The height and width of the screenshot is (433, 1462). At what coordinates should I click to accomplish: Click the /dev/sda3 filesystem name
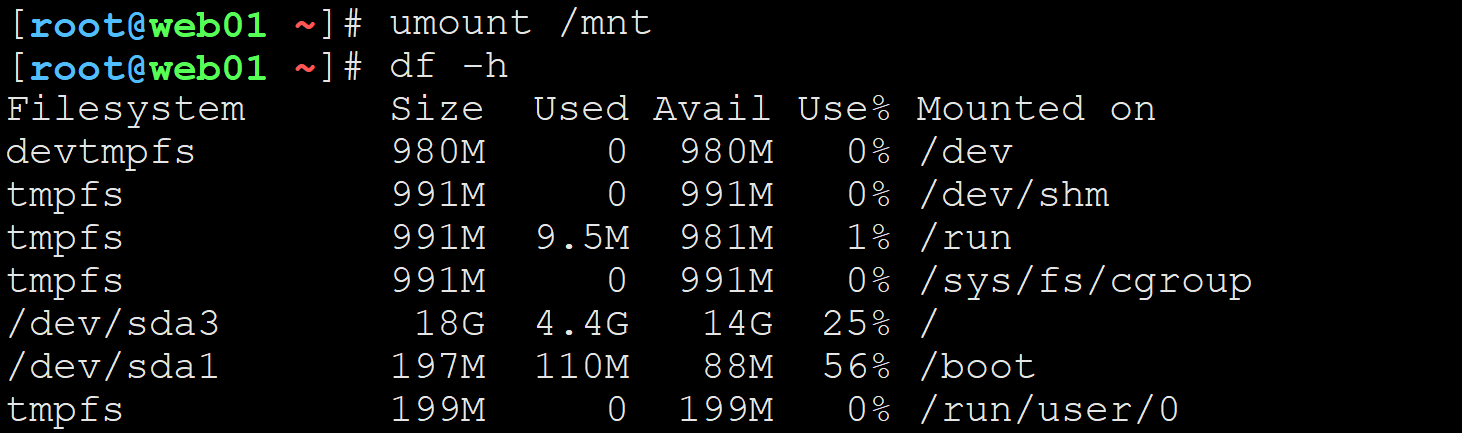[113, 324]
